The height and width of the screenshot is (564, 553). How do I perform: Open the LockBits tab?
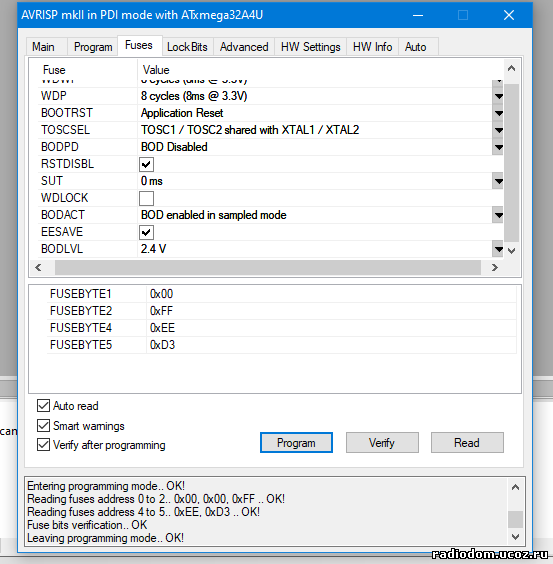pyautogui.click(x=187, y=47)
